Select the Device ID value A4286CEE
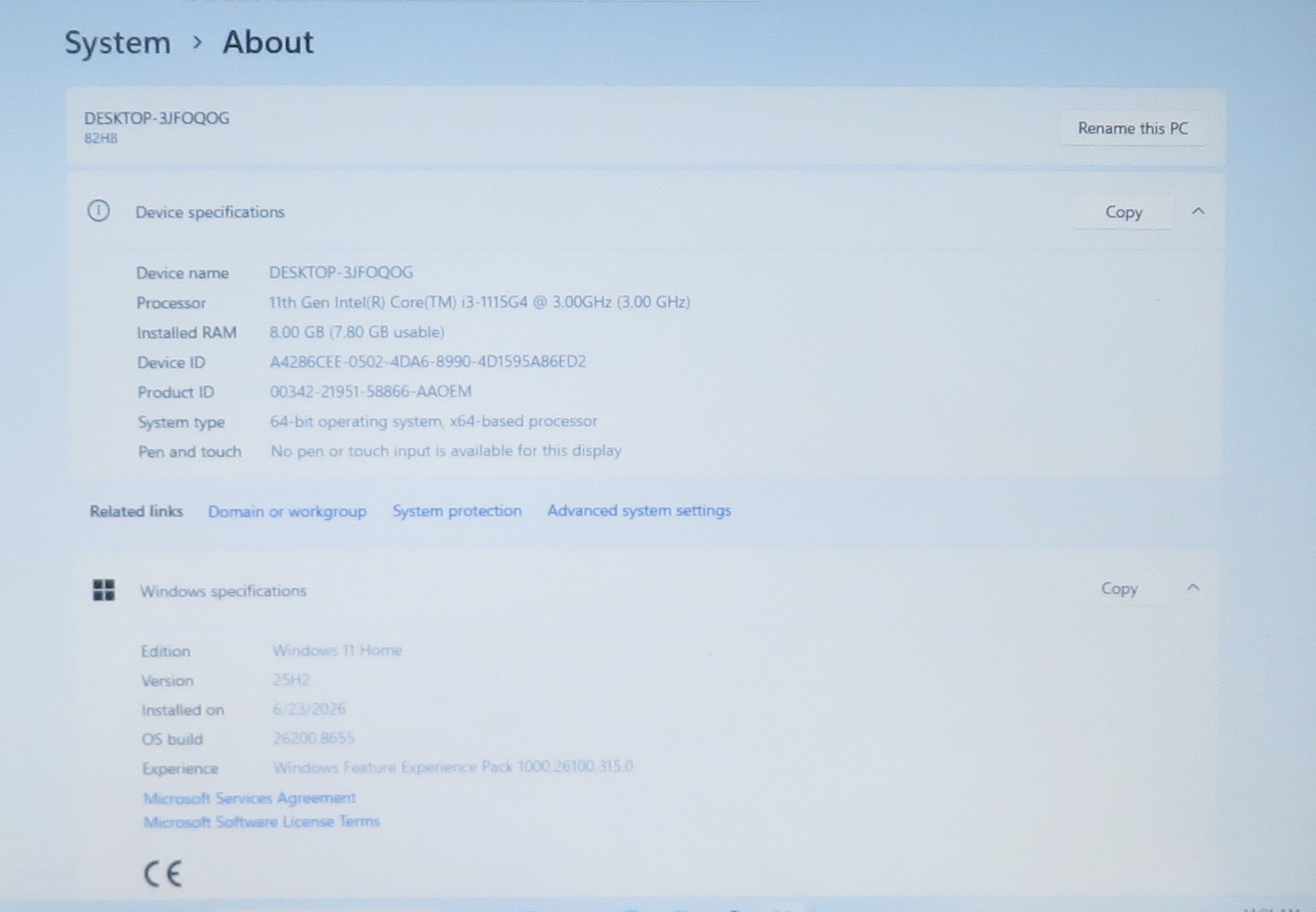1316x912 pixels. [x=428, y=362]
